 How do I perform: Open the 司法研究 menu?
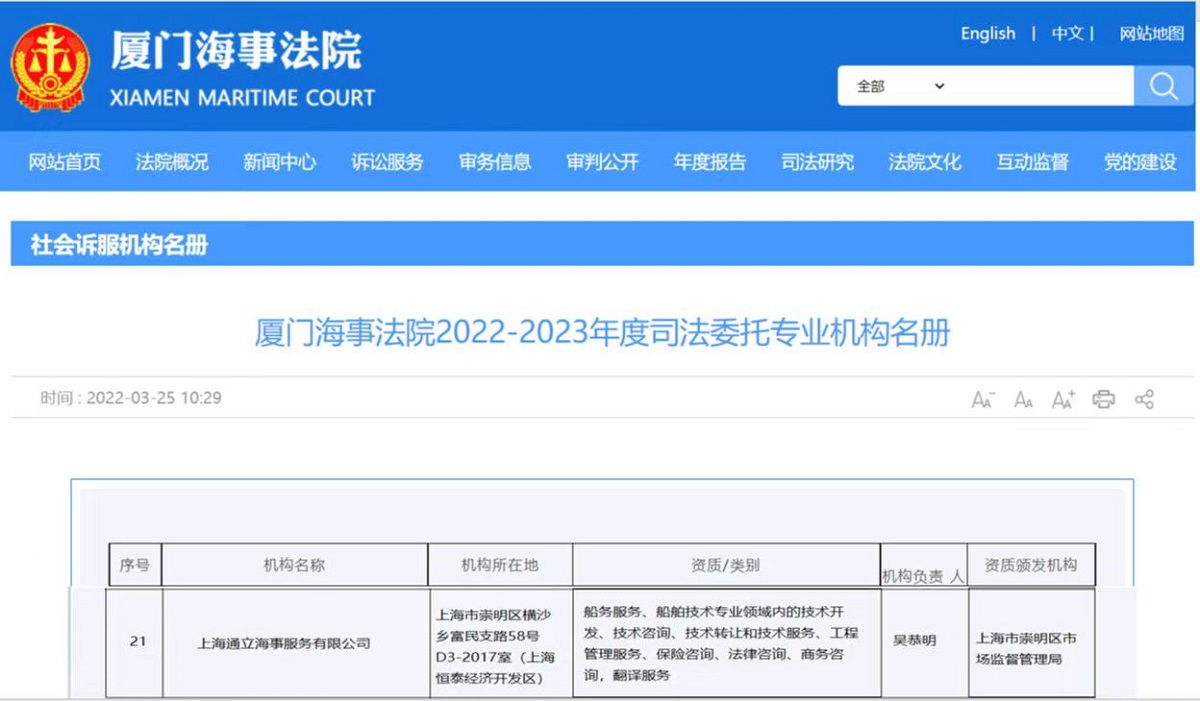pos(818,162)
